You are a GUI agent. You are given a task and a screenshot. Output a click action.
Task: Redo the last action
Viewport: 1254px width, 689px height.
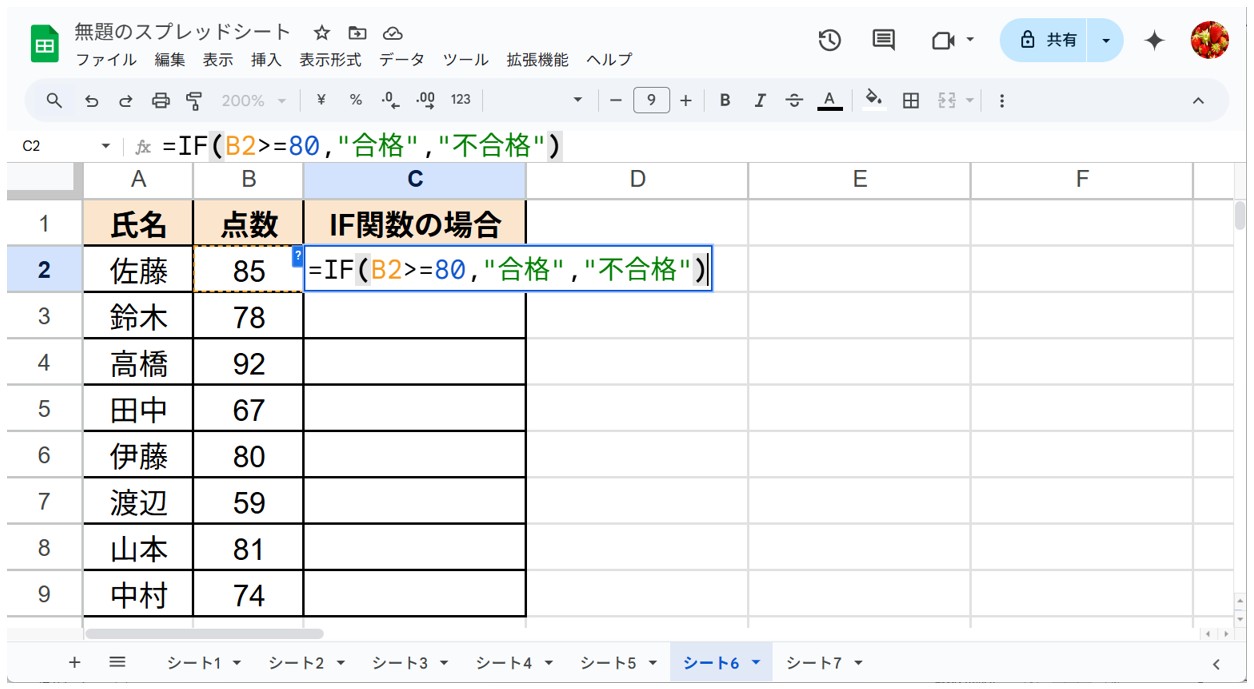click(x=126, y=100)
